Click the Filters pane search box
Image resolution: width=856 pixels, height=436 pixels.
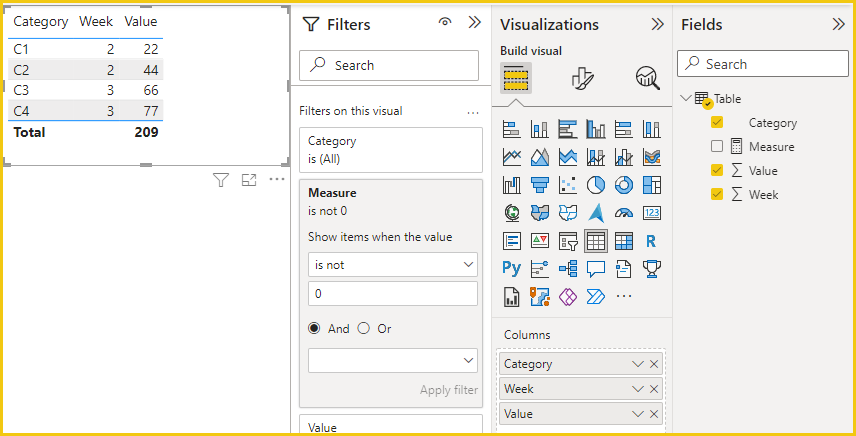point(389,65)
